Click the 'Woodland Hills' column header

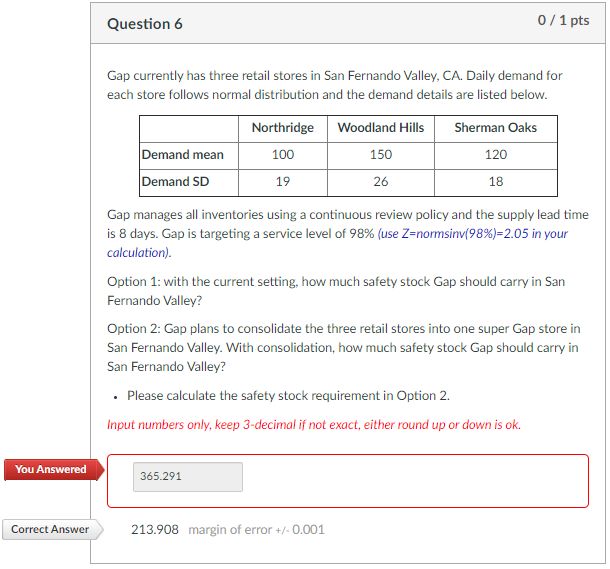coord(381,128)
